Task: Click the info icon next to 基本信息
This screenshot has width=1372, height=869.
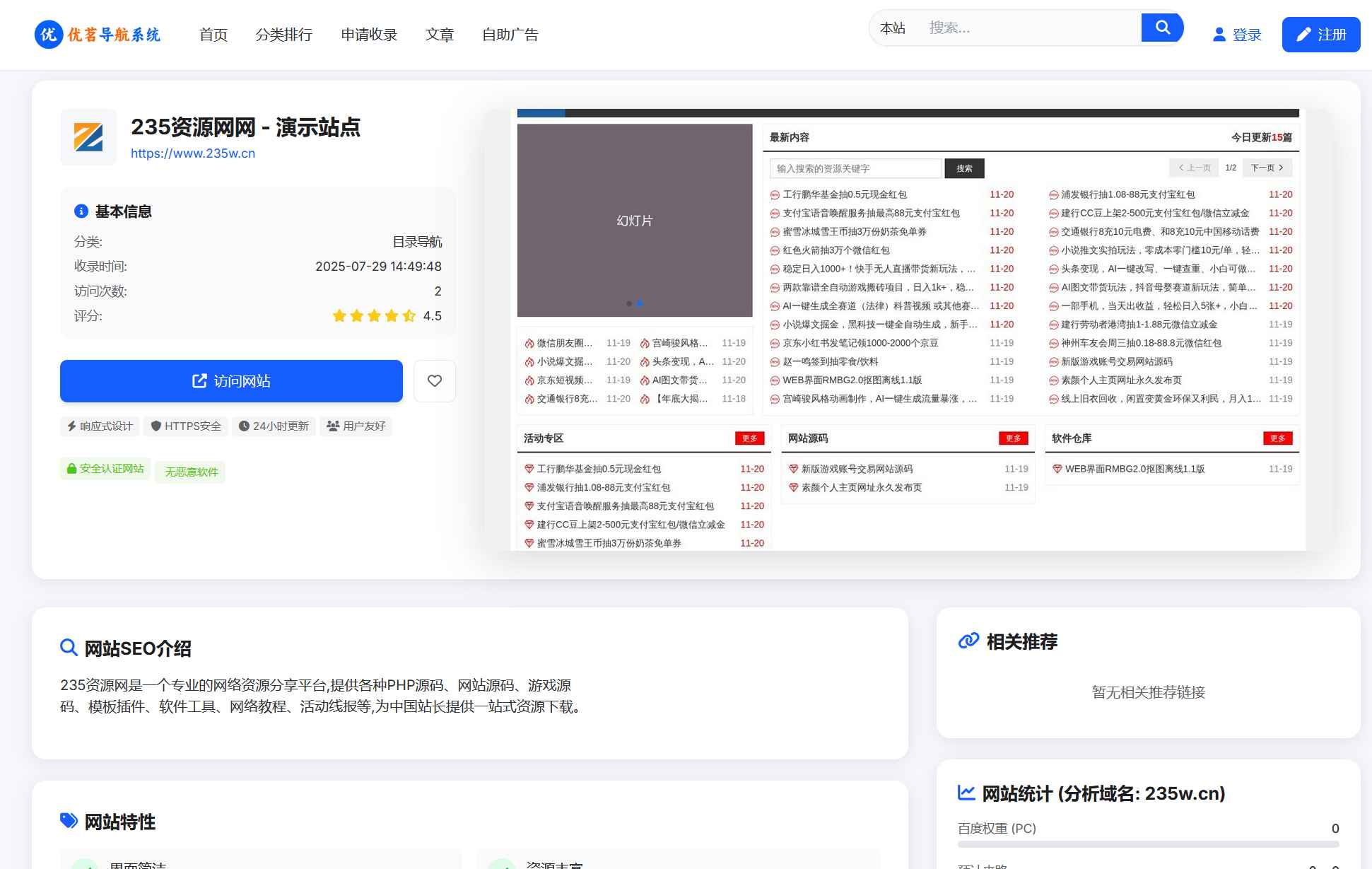Action: [81, 211]
